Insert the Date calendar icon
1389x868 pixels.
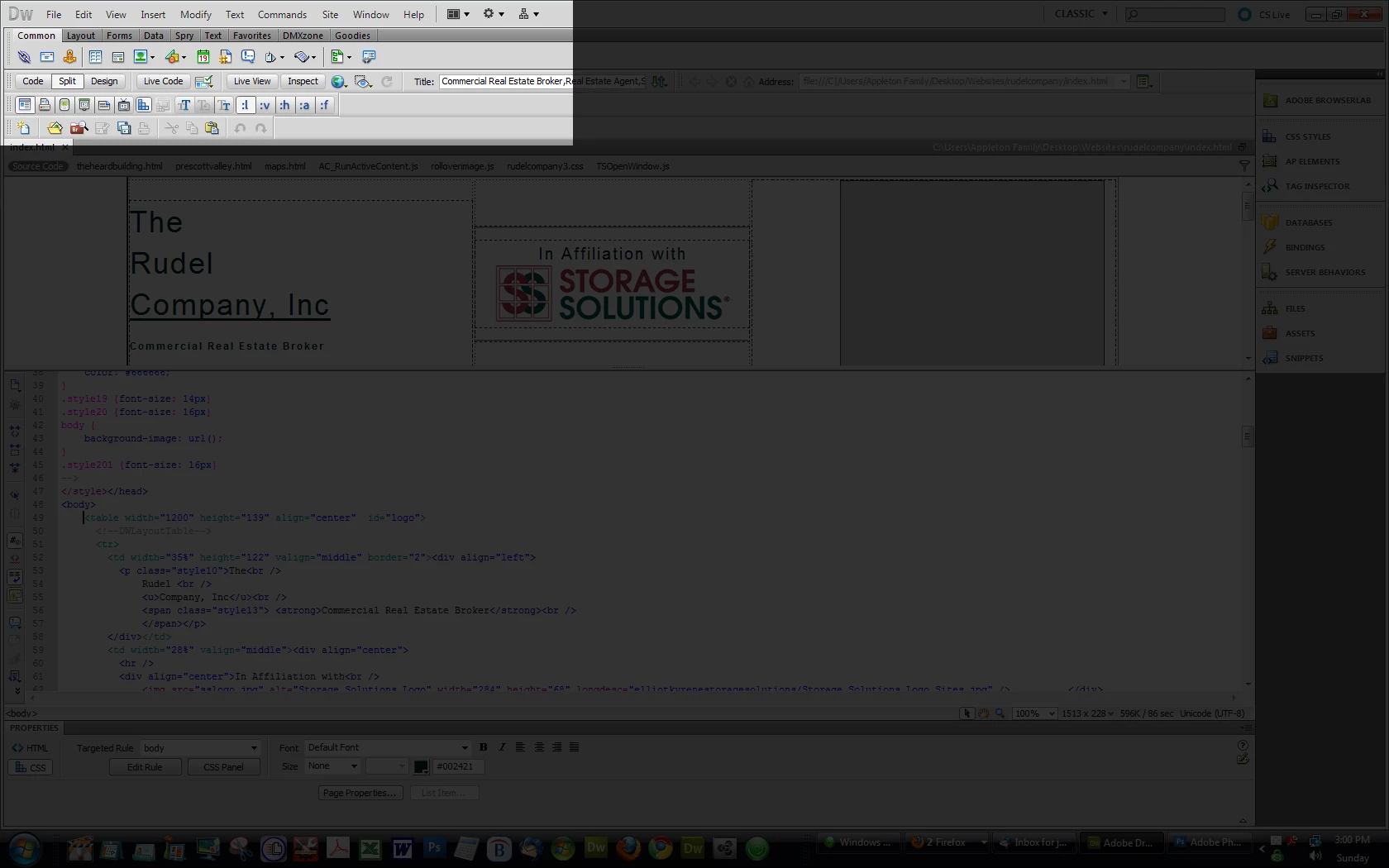coord(203,57)
